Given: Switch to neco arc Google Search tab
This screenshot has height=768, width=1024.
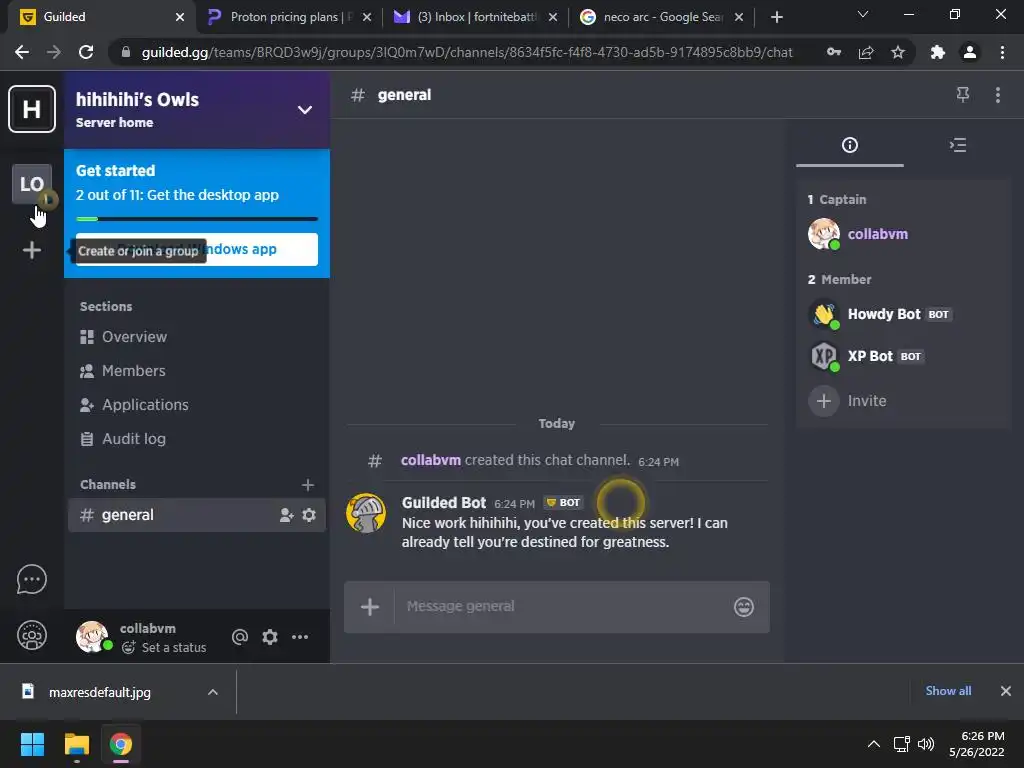Looking at the screenshot, I should point(662,17).
